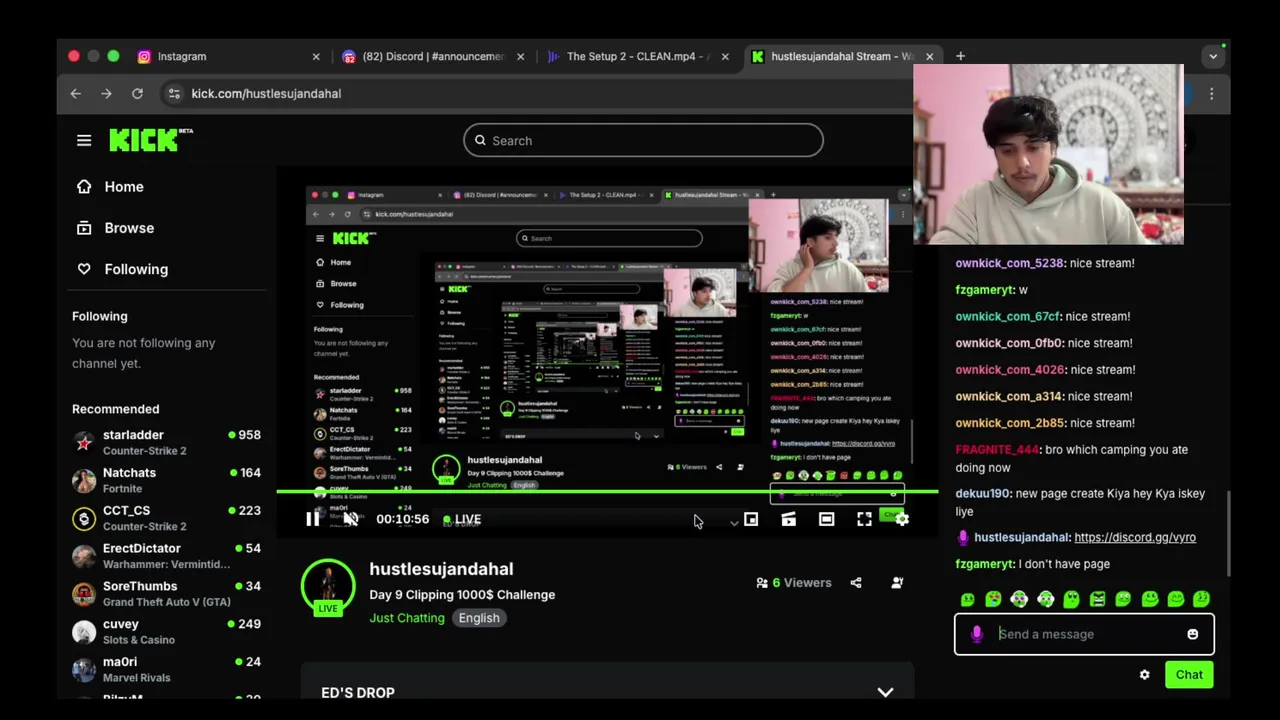The width and height of the screenshot is (1280, 720).
Task: Click username ownkick_com_5238 in chat
Action: coord(1010,263)
